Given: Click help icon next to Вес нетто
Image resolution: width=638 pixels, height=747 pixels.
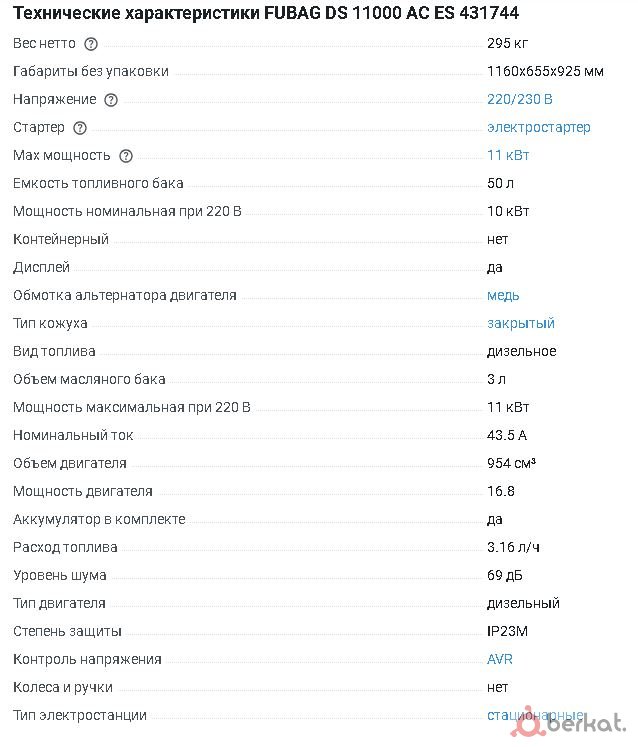Looking at the screenshot, I should [92, 44].
